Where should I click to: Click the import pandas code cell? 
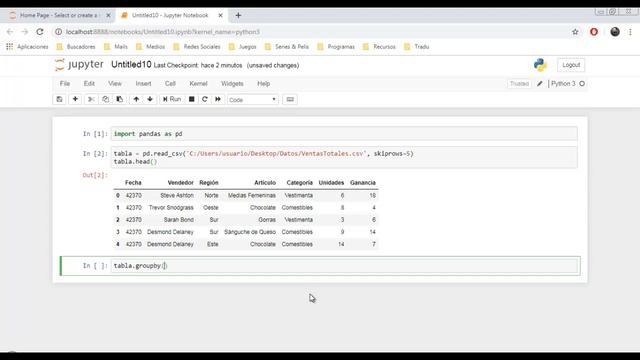click(344, 134)
